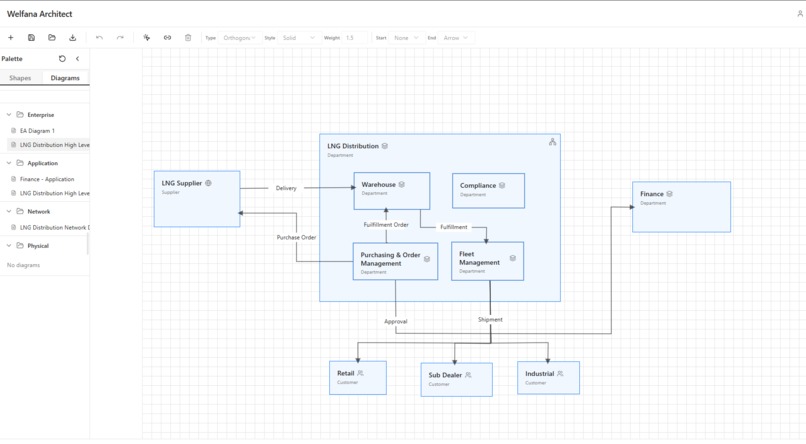Screen dimensions: 806x444
Task: Save the diagram with the disk icon
Action: tap(31, 38)
